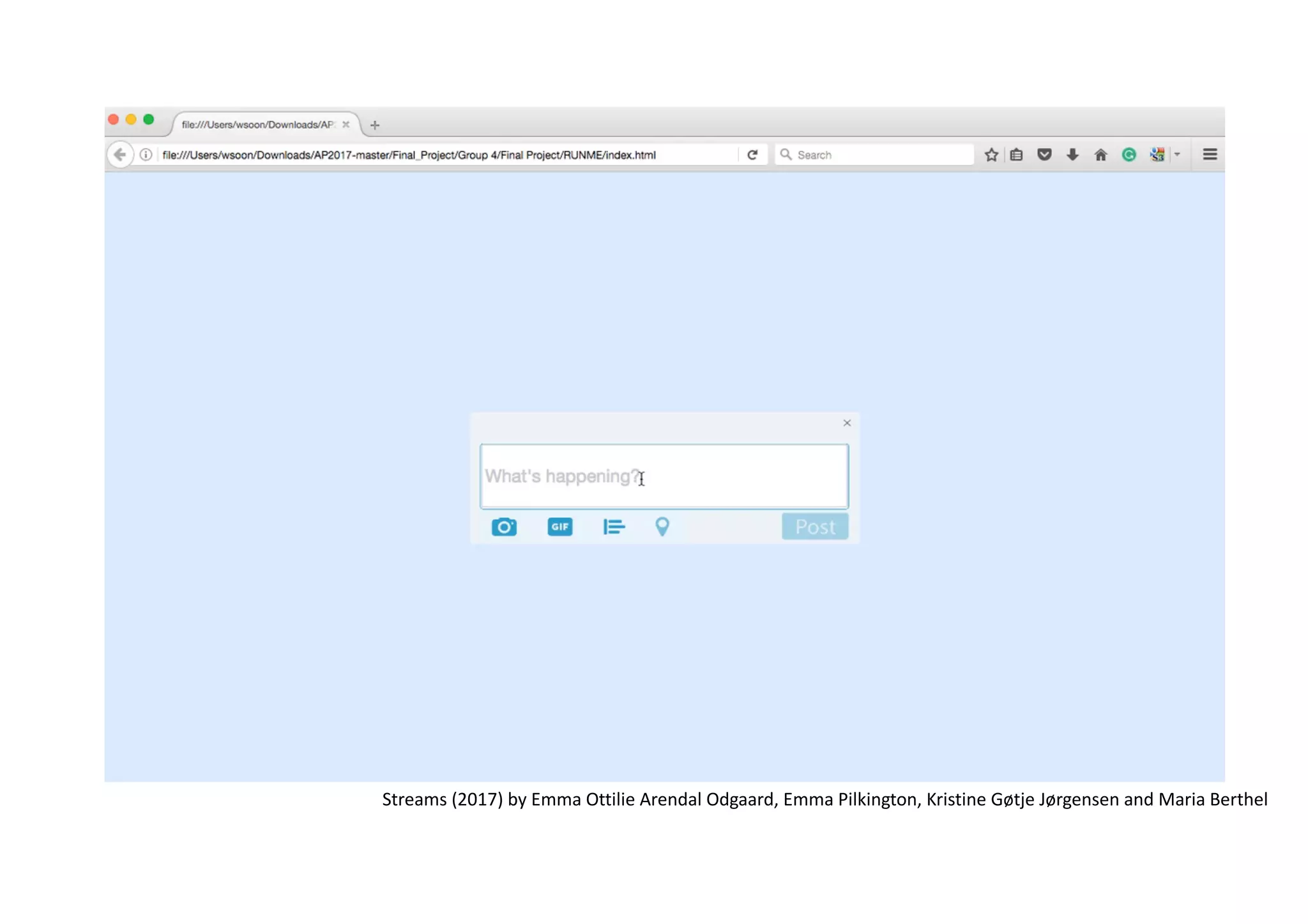Viewport: 1308px width, 924px height.
Task: Click the colorful translate extension icon
Action: 1157,155
